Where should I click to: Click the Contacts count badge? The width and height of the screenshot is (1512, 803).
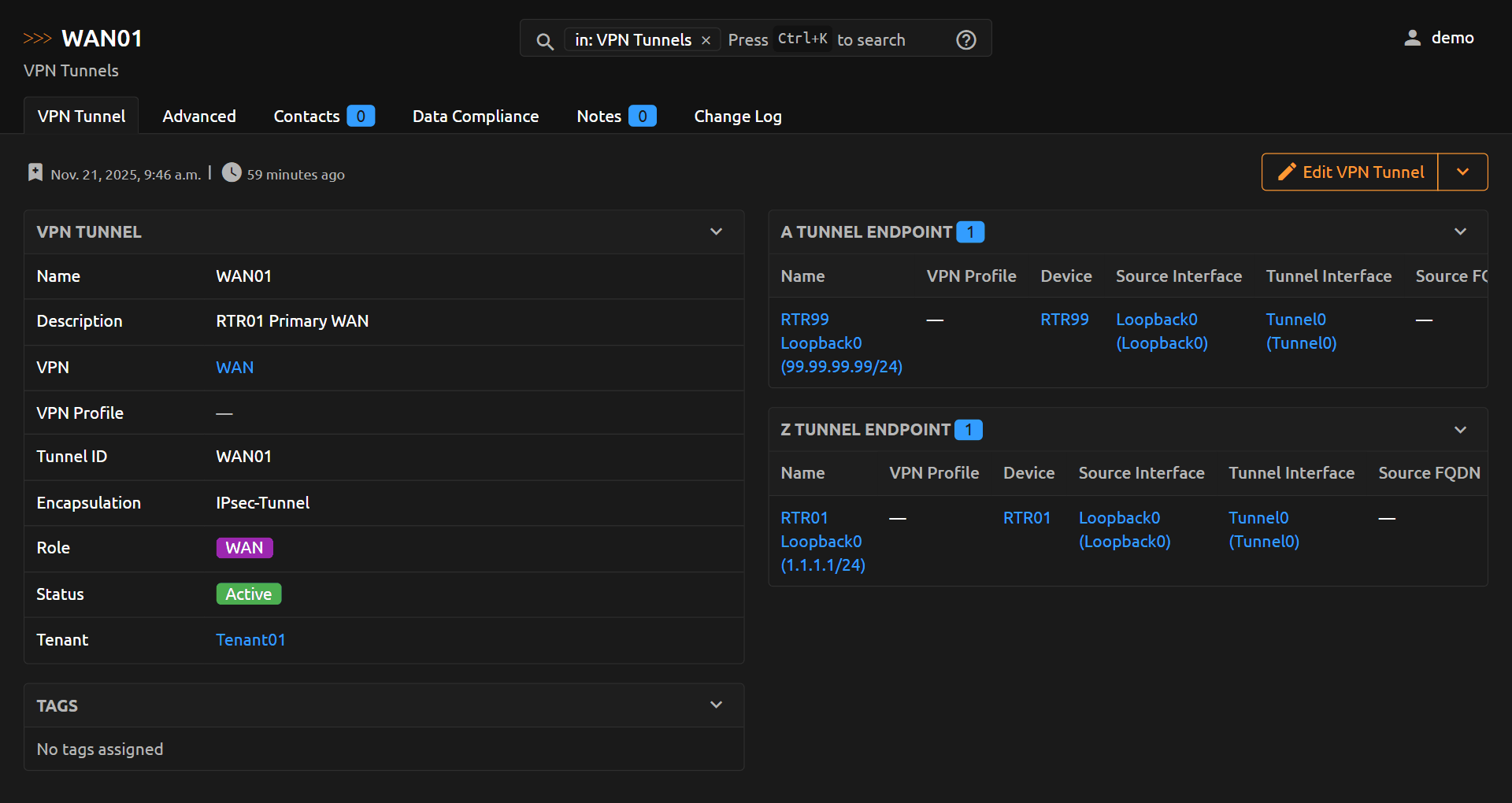point(361,117)
